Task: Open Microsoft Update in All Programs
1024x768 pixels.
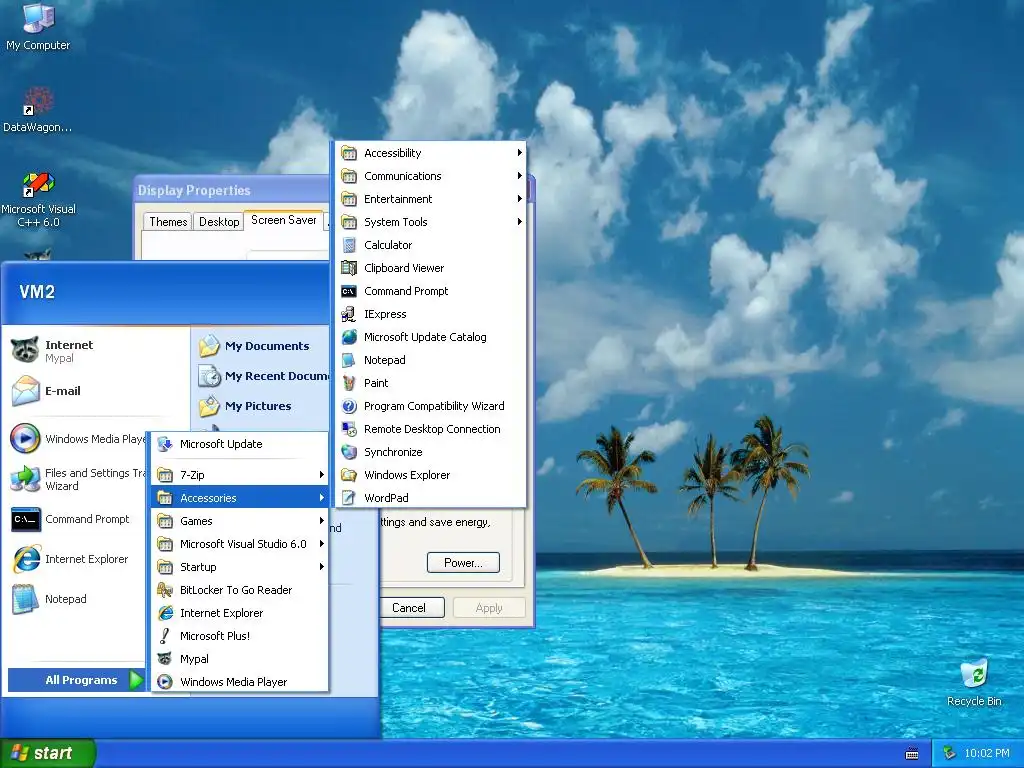Action: [x=240, y=444]
